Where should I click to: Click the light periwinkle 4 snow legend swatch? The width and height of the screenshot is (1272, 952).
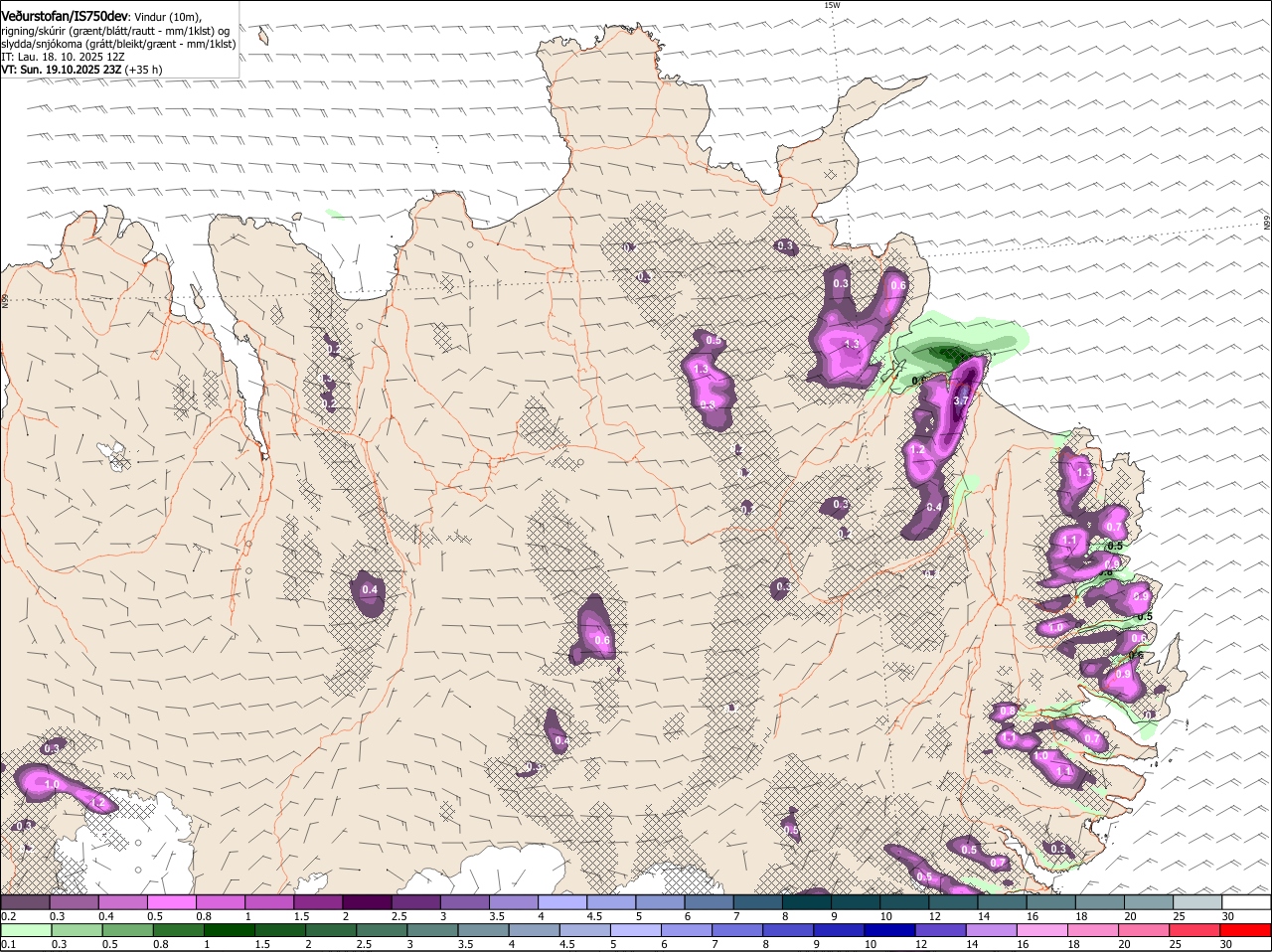pos(562,902)
